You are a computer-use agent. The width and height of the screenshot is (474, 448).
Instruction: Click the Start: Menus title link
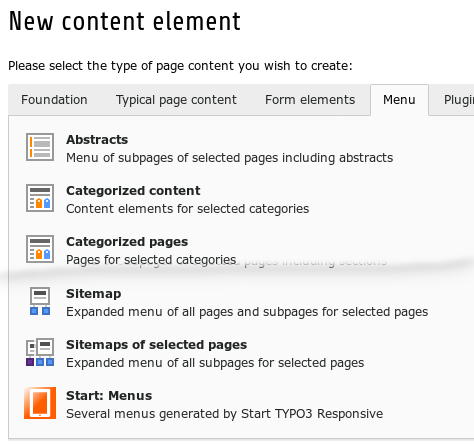[x=109, y=396]
